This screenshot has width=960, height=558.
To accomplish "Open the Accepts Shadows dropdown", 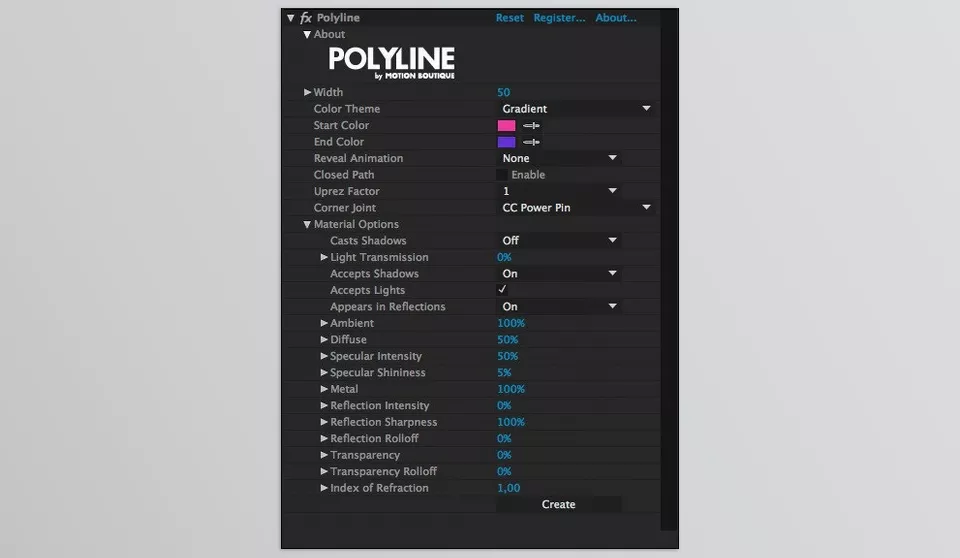I will (x=558, y=274).
